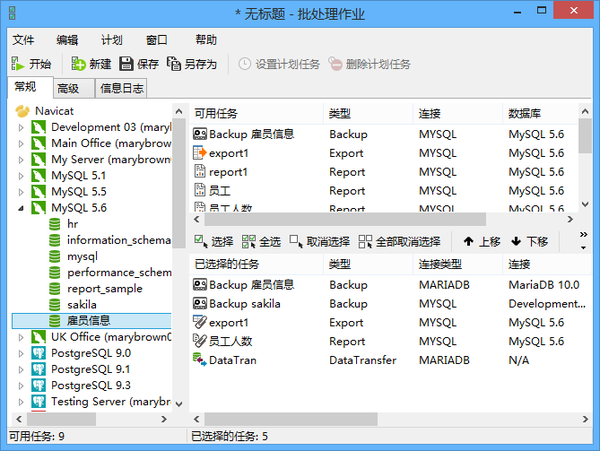Click the 员工人数 icon in selected tasks

[200, 341]
